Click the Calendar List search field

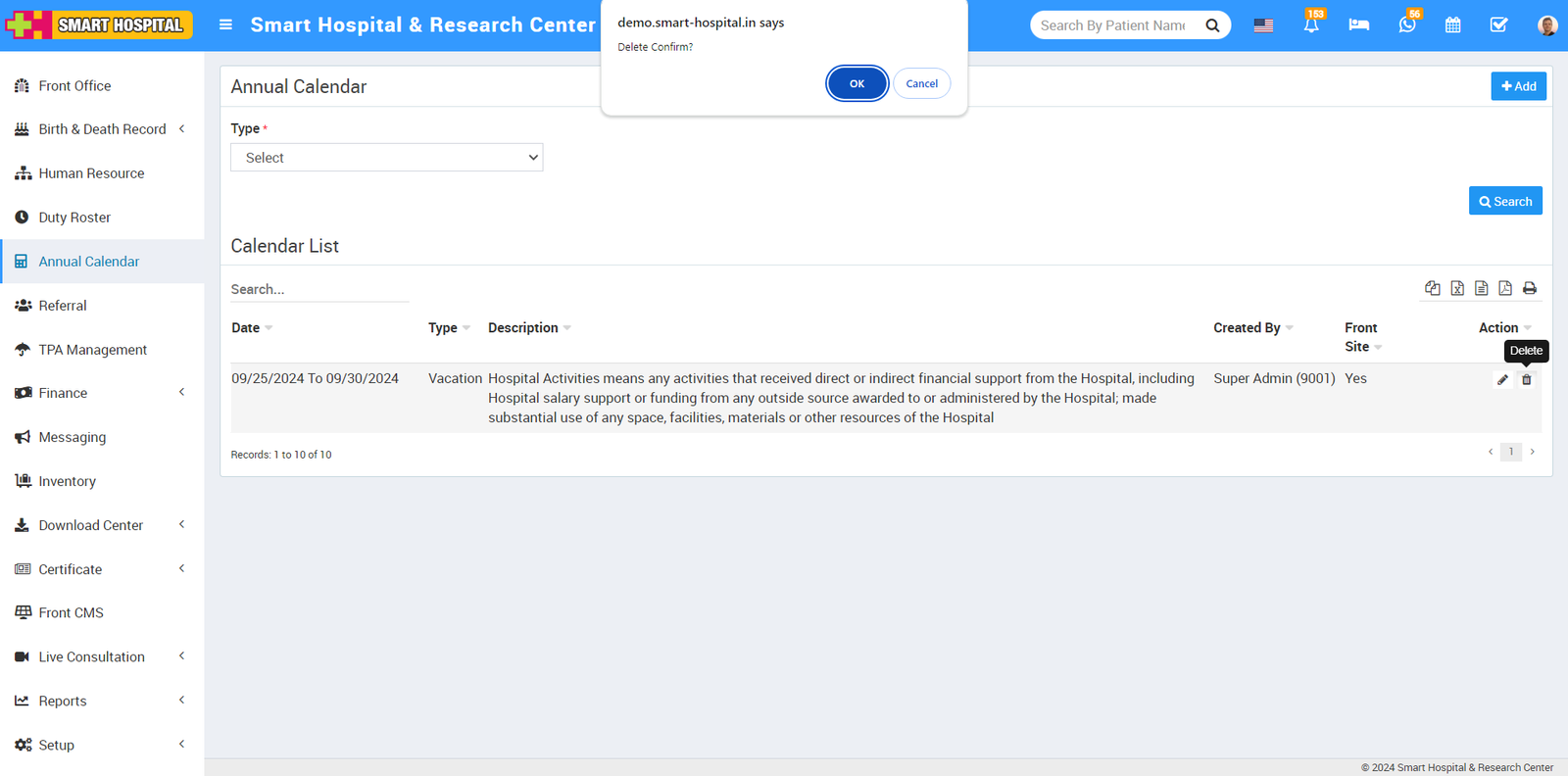319,289
